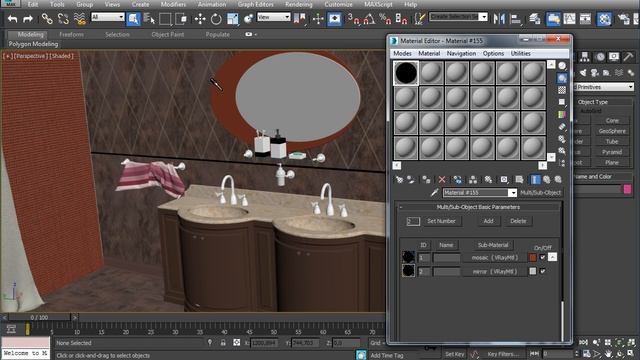Screen dimensions: 640x360
Task: Click the GeoSphere primitive button
Action: (611, 131)
